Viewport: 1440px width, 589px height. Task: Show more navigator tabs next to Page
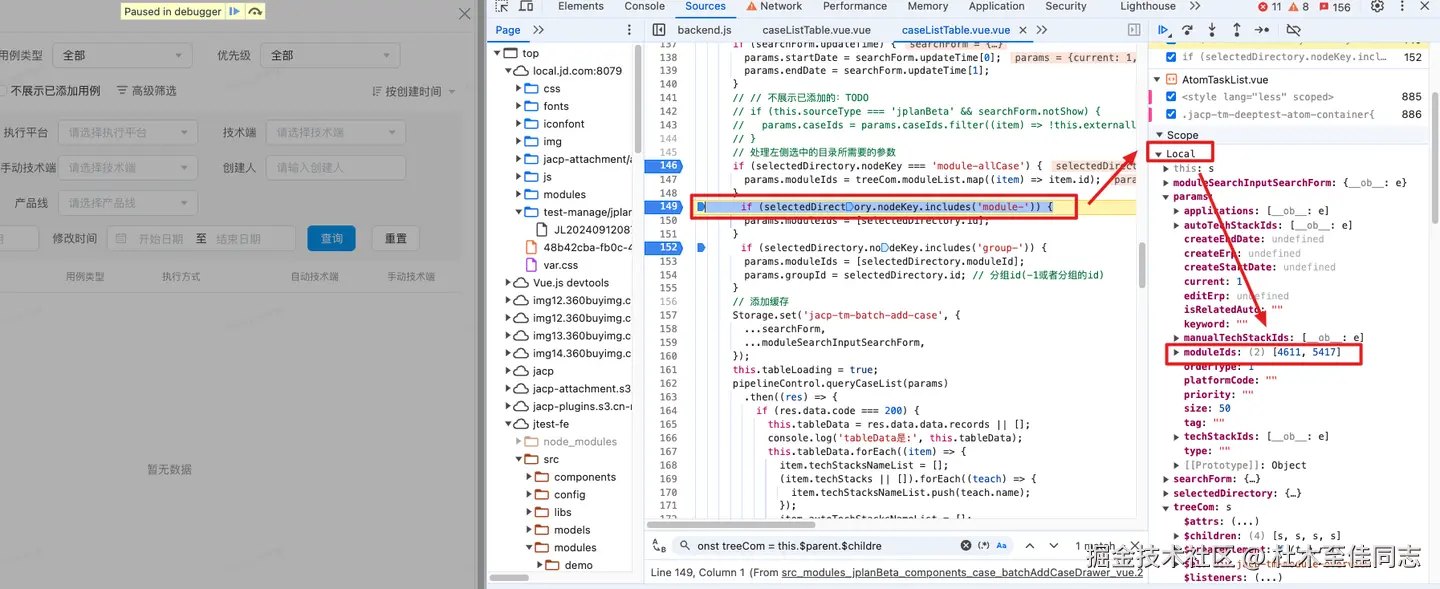point(538,30)
